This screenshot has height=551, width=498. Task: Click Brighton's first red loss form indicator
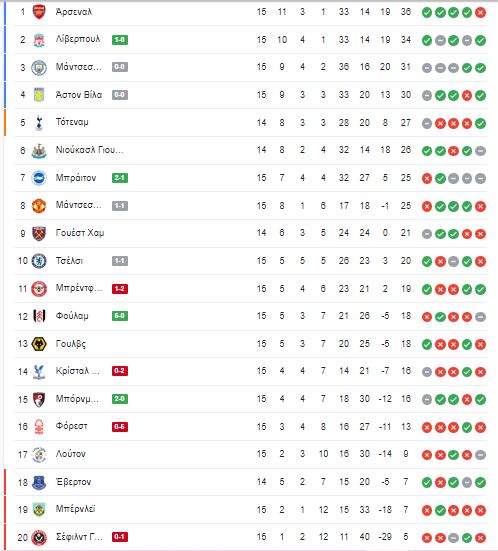pos(427,179)
